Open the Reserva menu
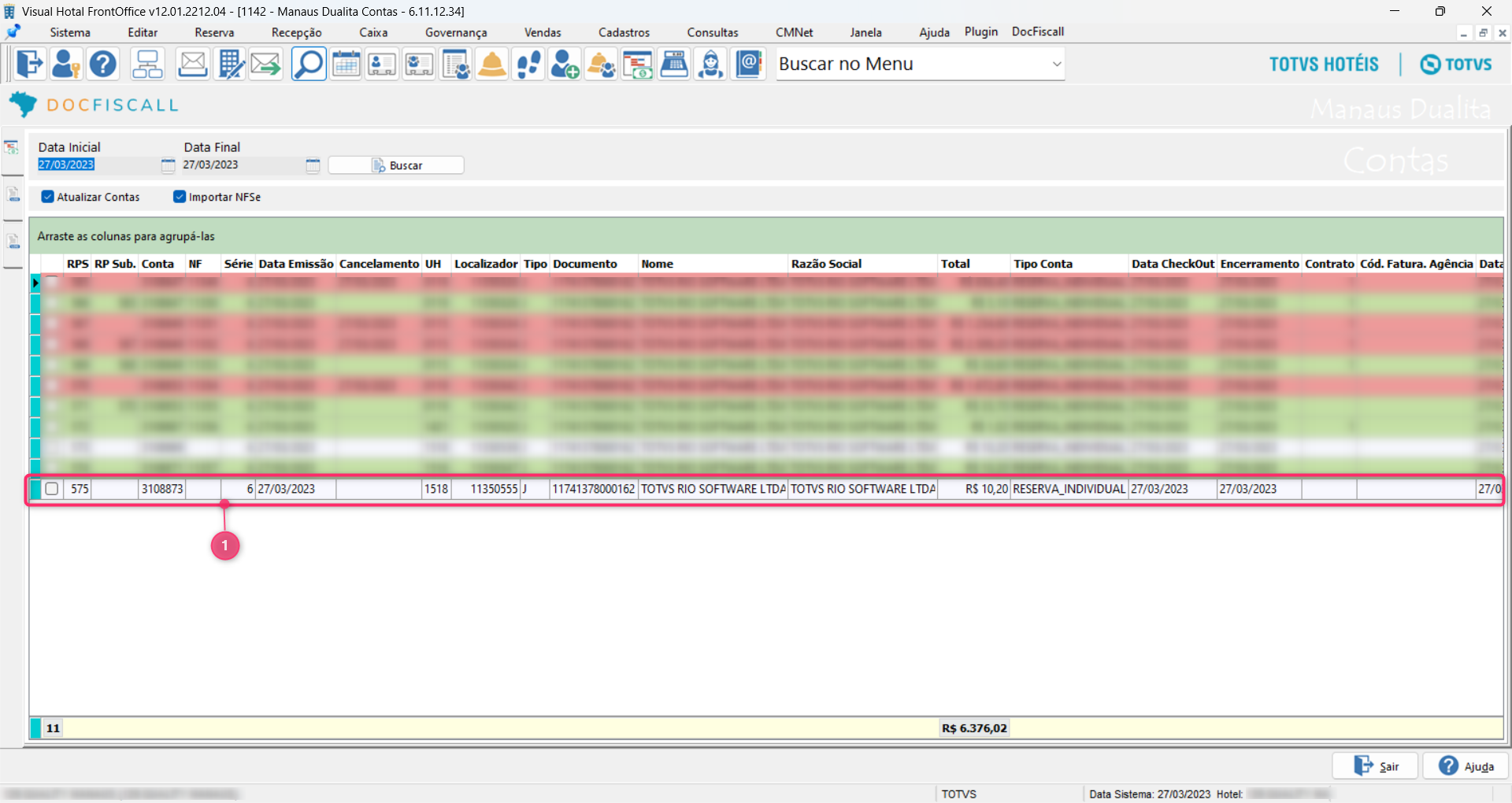Screen dimensions: 1512x803 (214, 32)
